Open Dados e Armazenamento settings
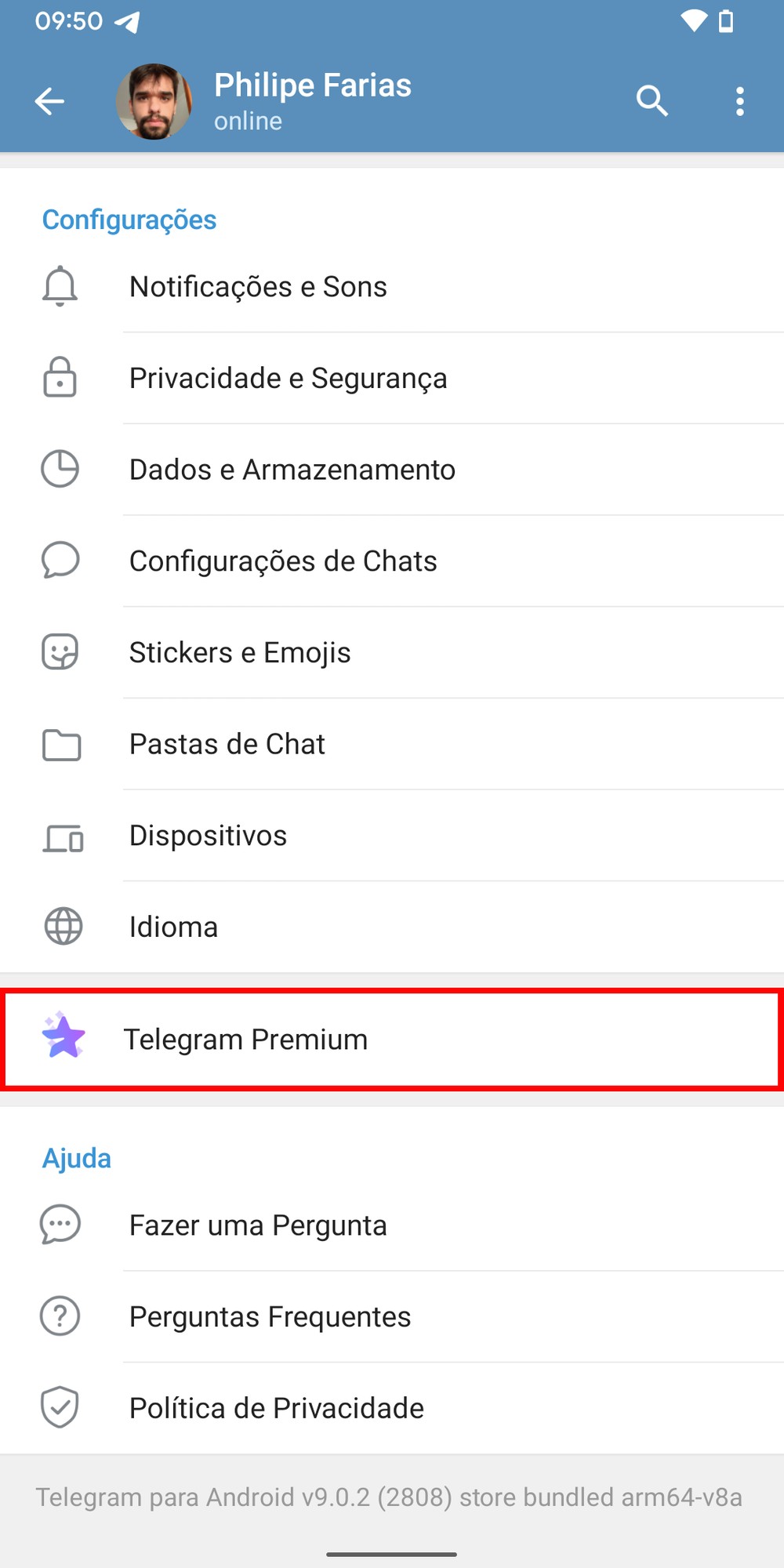 click(x=292, y=470)
